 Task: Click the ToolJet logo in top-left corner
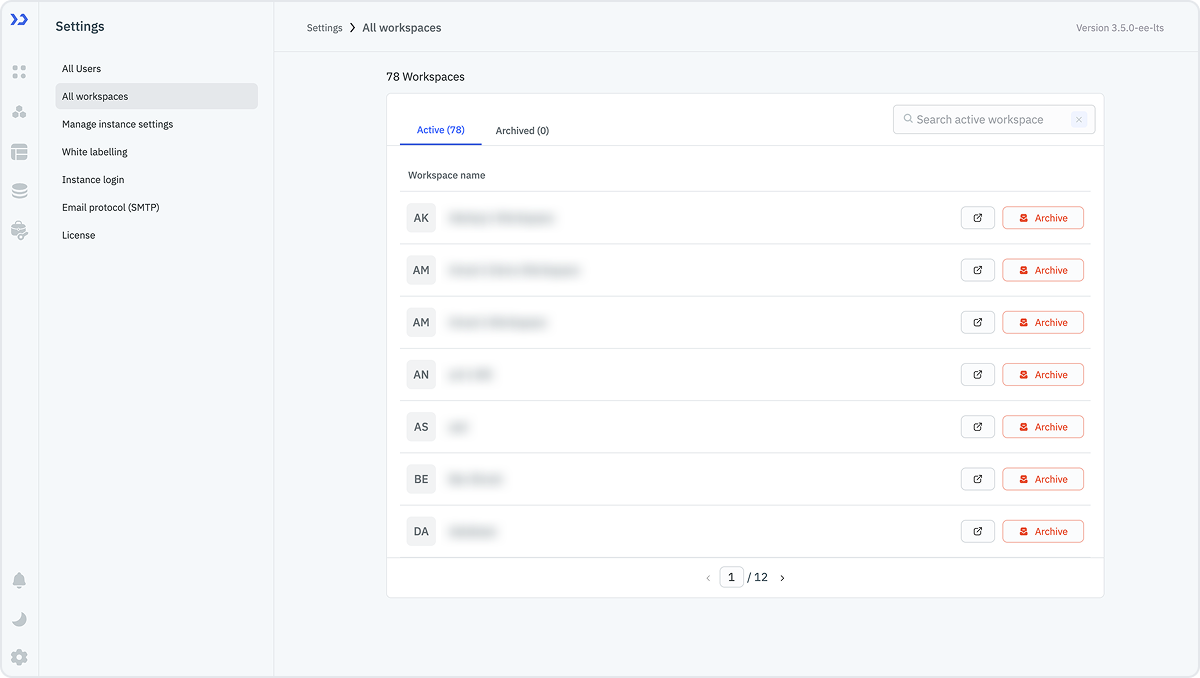click(x=19, y=20)
